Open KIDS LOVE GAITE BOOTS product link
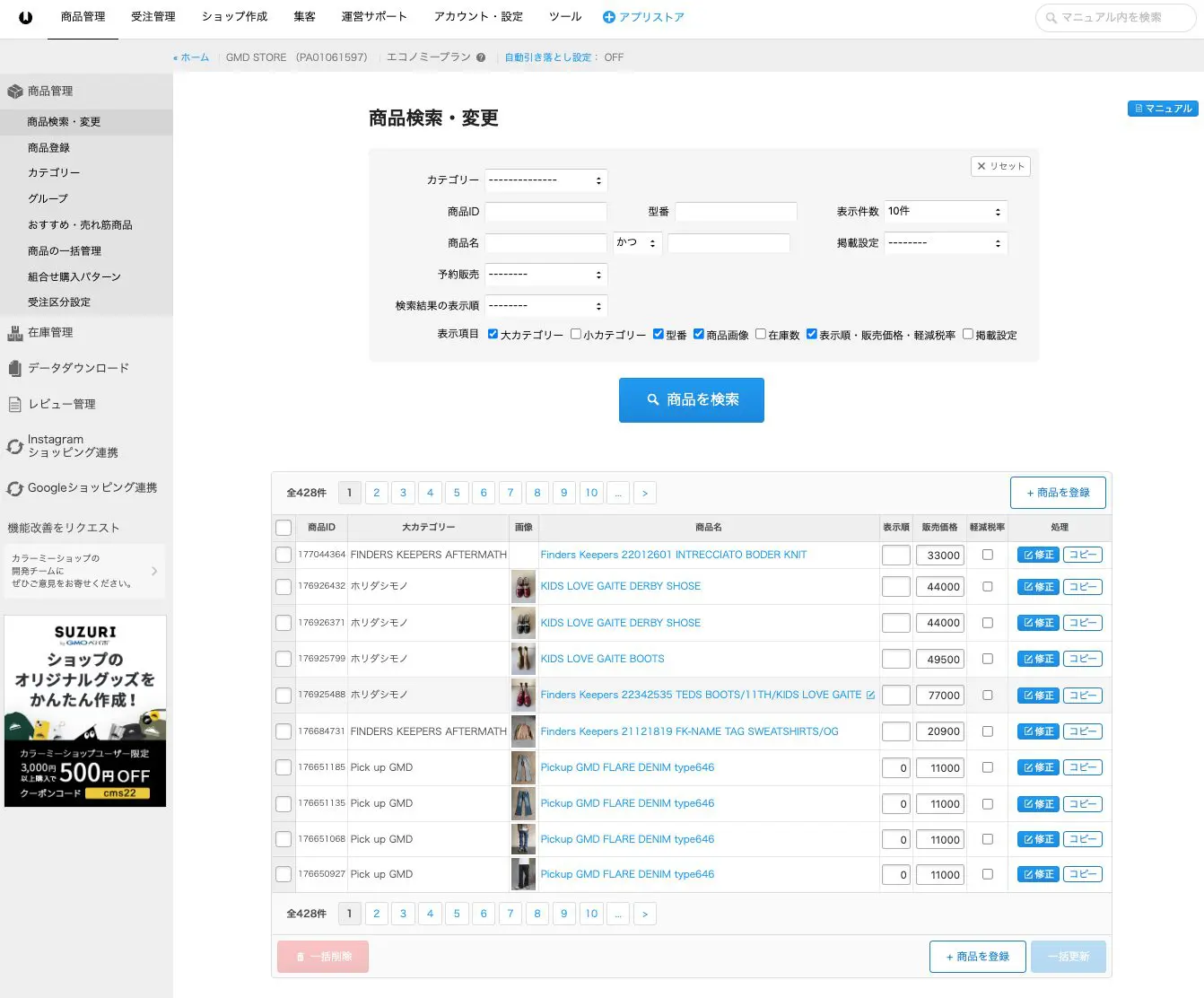Screen dimensions: 1204x998 pyautogui.click(x=602, y=659)
